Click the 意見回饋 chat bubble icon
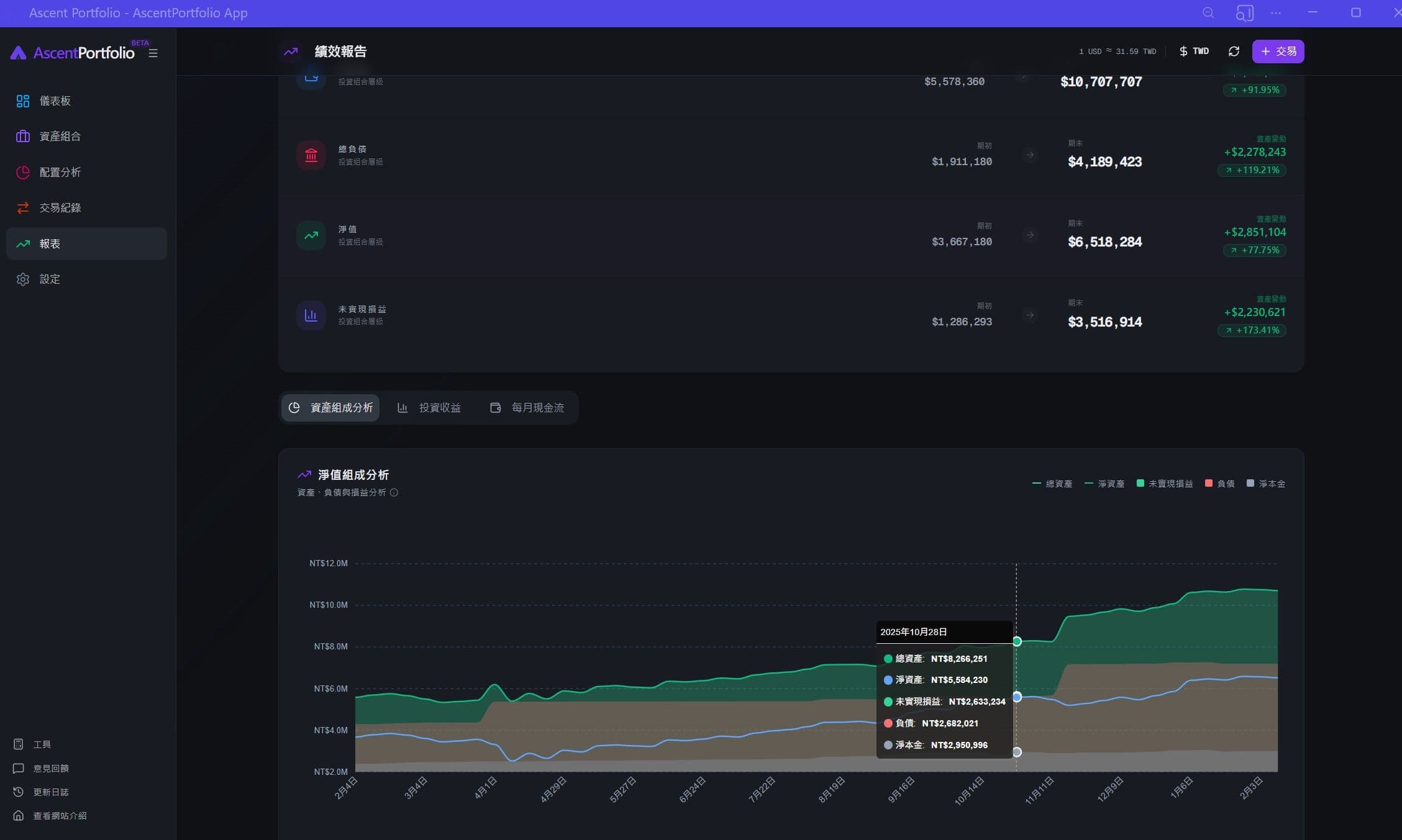Image resolution: width=1402 pixels, height=840 pixels. (19, 769)
